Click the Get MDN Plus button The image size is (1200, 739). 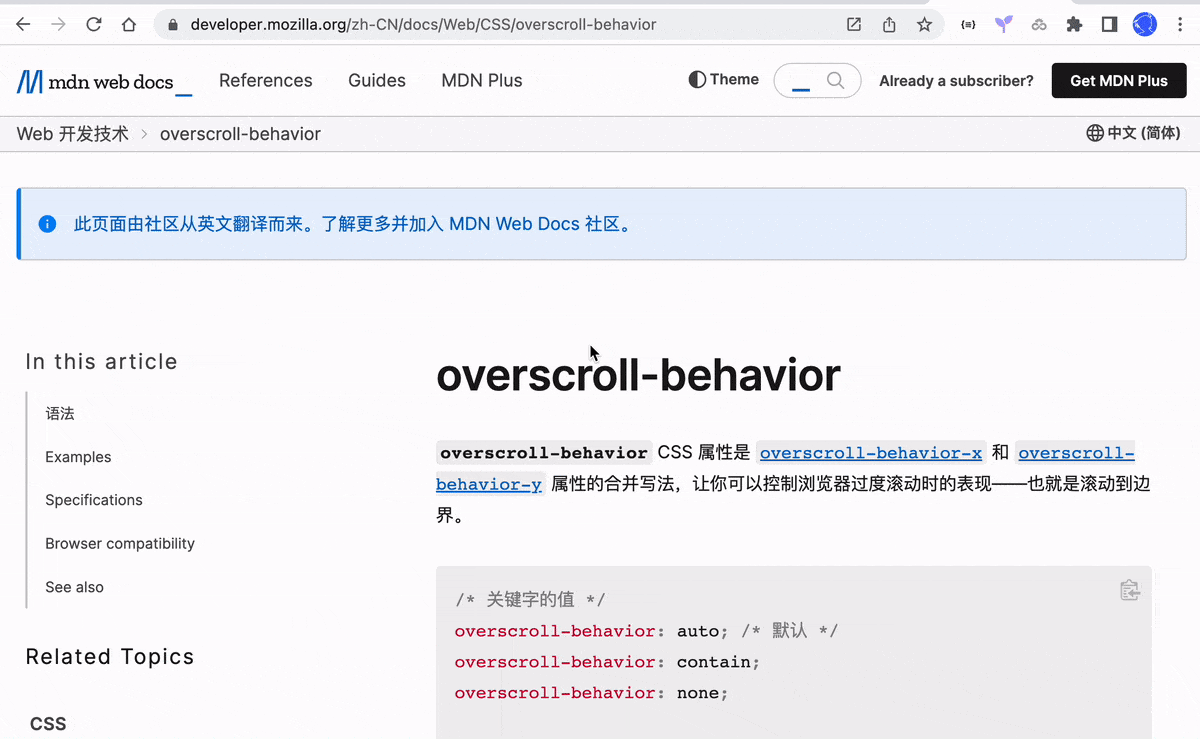pyautogui.click(x=1119, y=81)
